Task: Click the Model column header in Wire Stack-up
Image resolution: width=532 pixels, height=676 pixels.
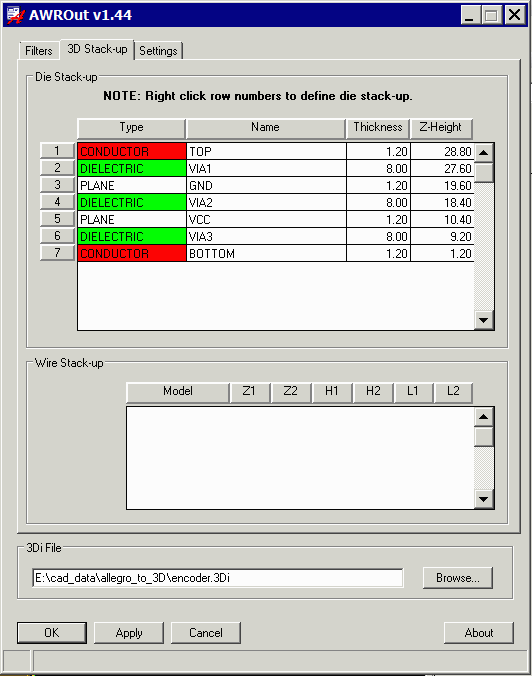Action: [x=178, y=392]
